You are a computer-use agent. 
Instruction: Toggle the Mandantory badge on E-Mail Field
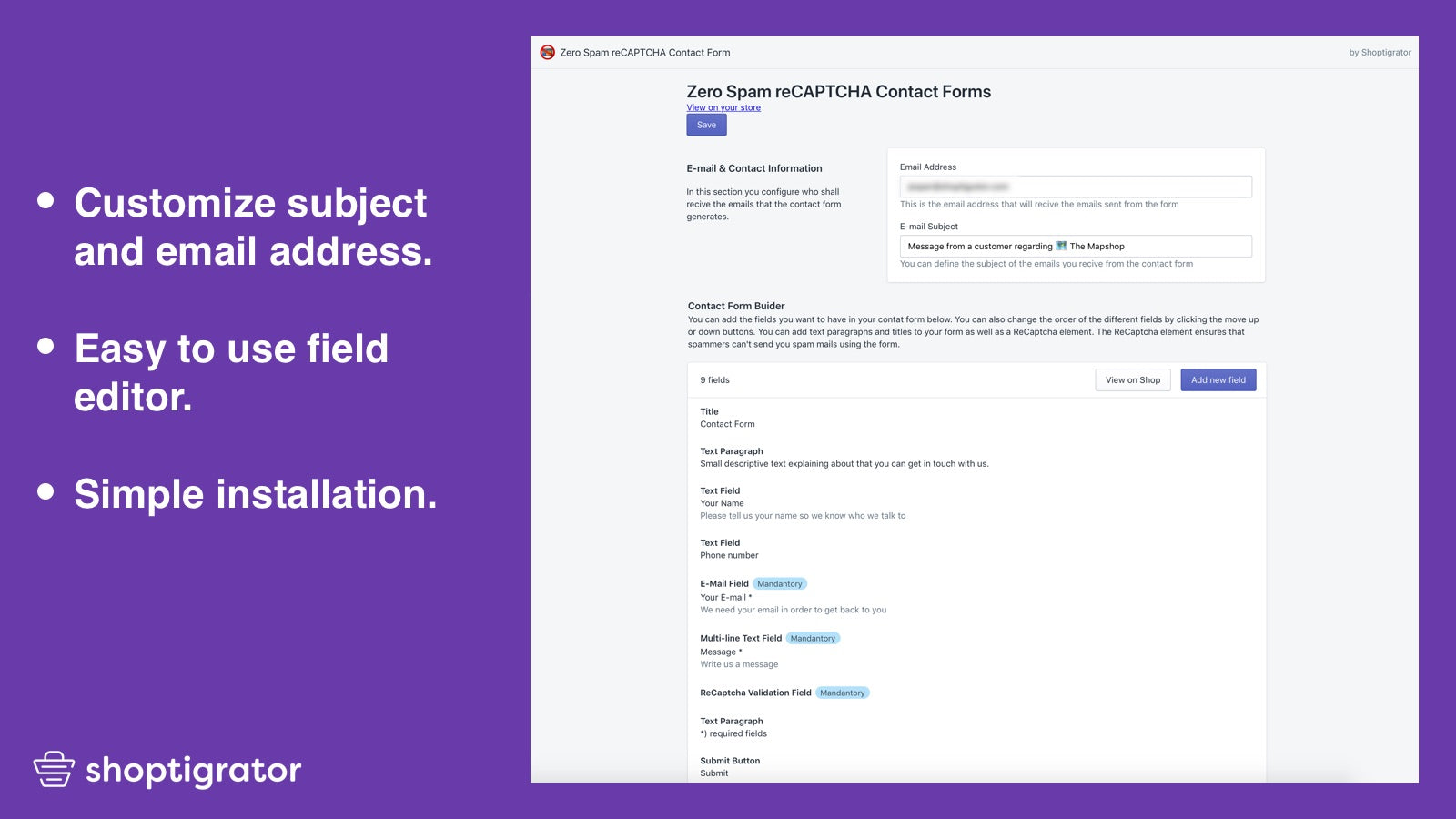tap(778, 583)
